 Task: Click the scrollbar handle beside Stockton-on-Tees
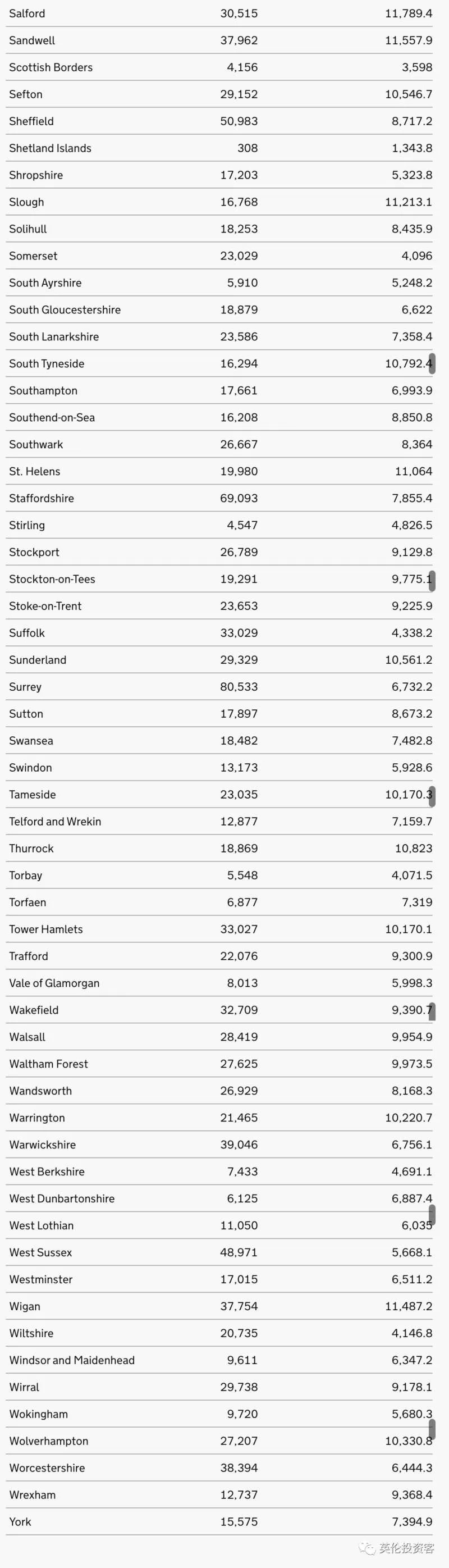pyautogui.click(x=432, y=581)
